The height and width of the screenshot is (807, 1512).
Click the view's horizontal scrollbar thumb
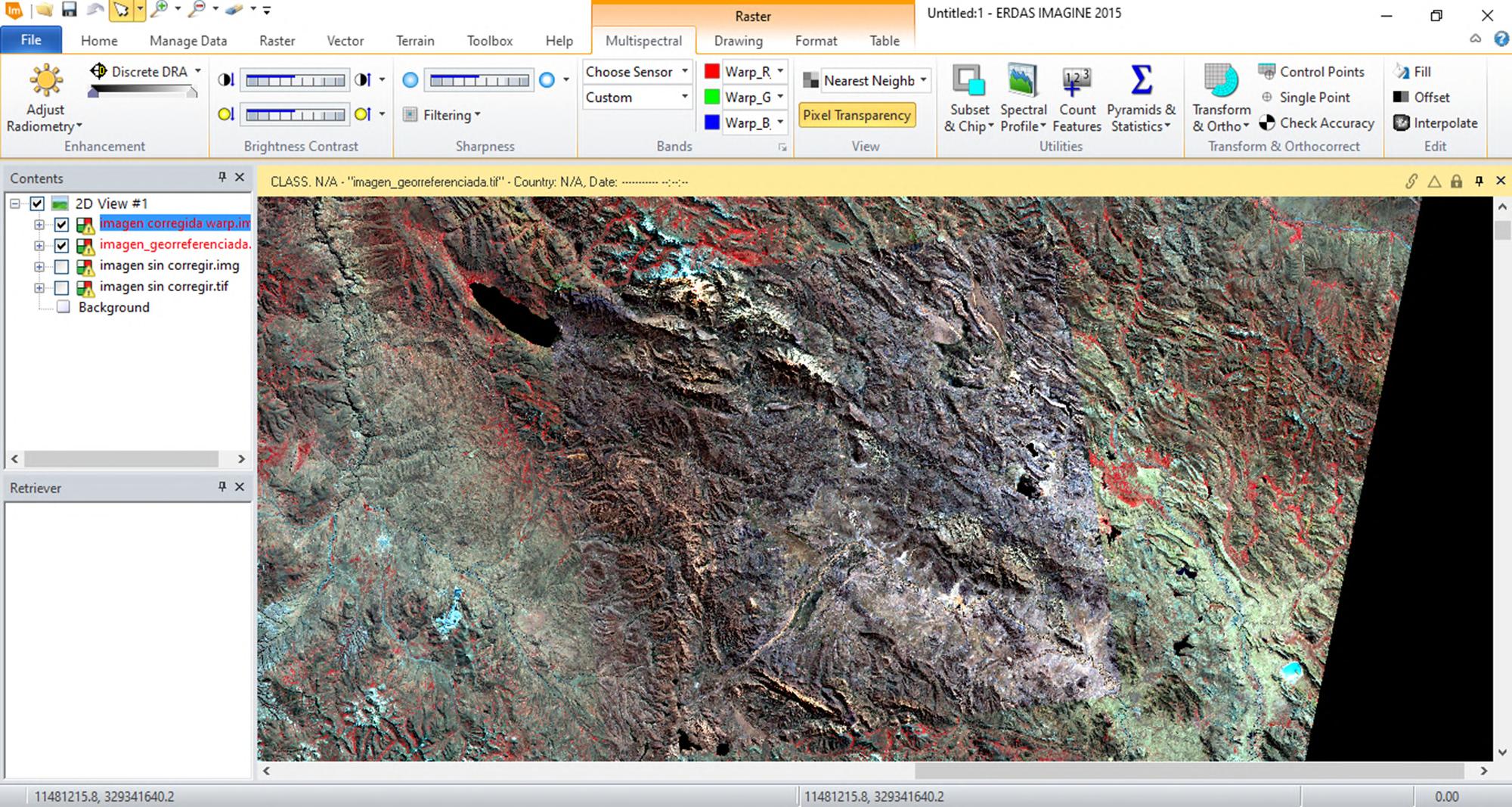pos(1188,771)
